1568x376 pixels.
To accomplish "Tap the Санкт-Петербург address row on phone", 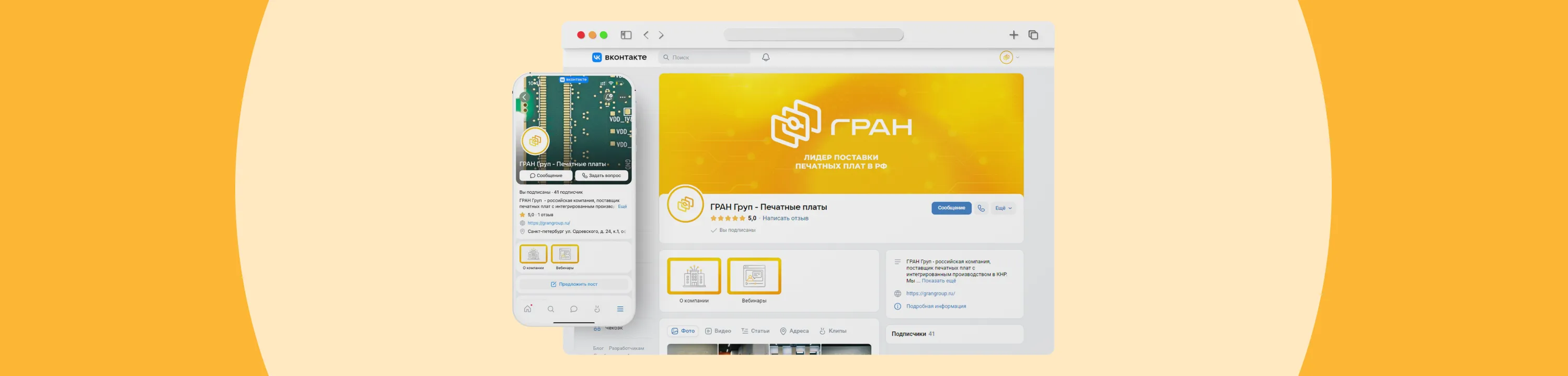I will 572,232.
